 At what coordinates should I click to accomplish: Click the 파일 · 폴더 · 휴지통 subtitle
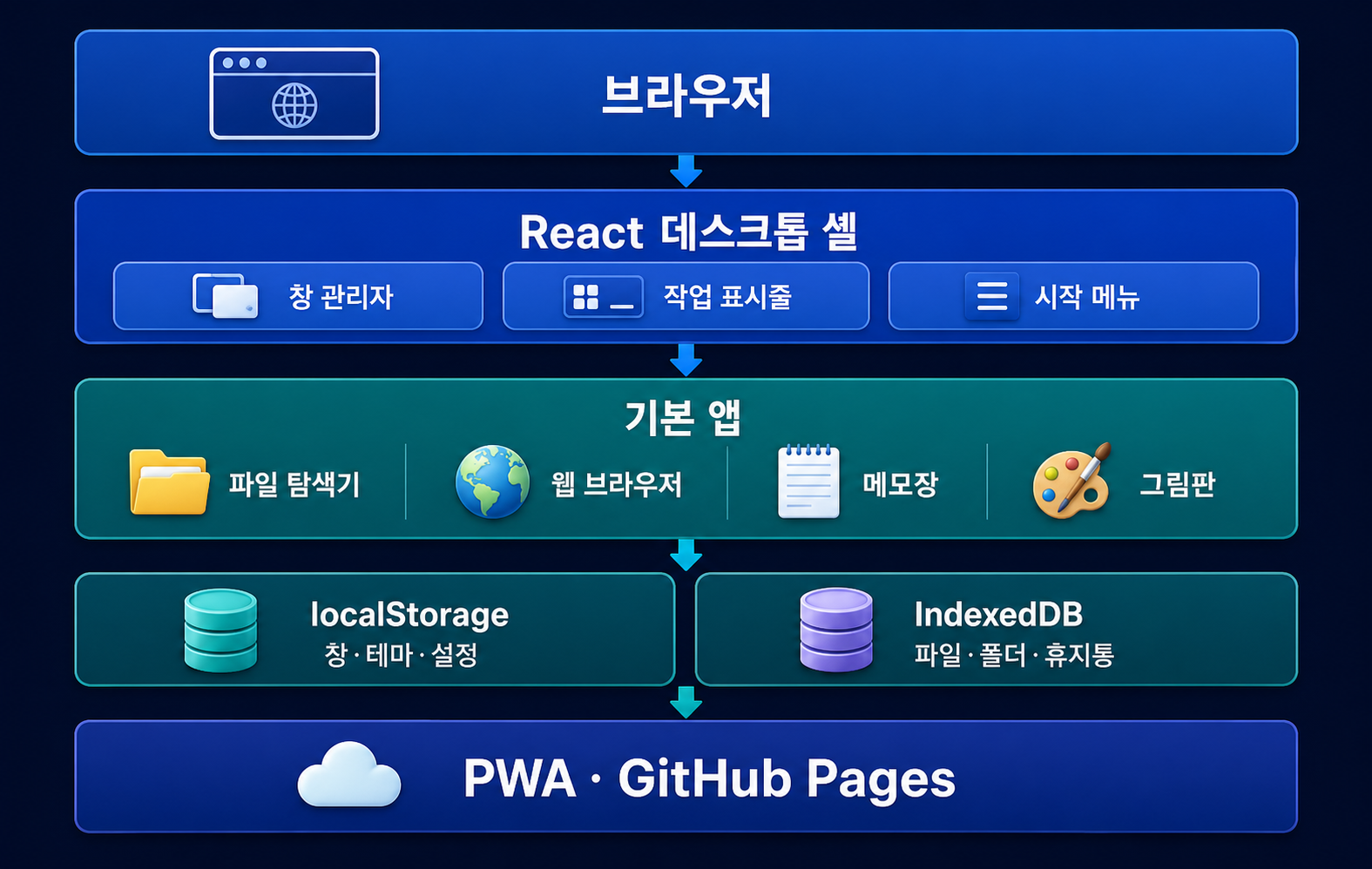point(1014,655)
